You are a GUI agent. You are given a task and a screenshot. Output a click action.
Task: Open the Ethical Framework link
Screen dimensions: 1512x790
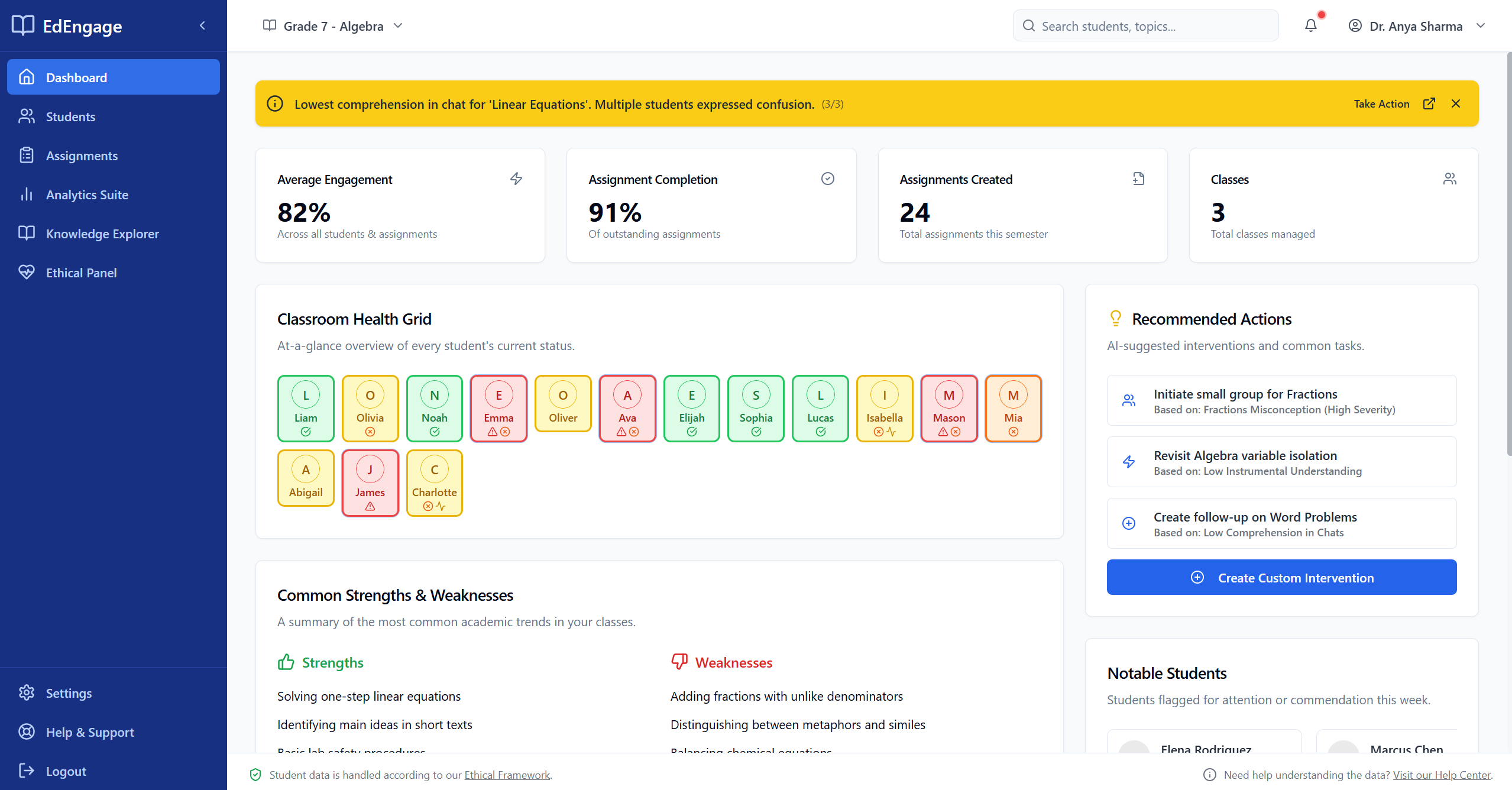pyautogui.click(x=507, y=775)
